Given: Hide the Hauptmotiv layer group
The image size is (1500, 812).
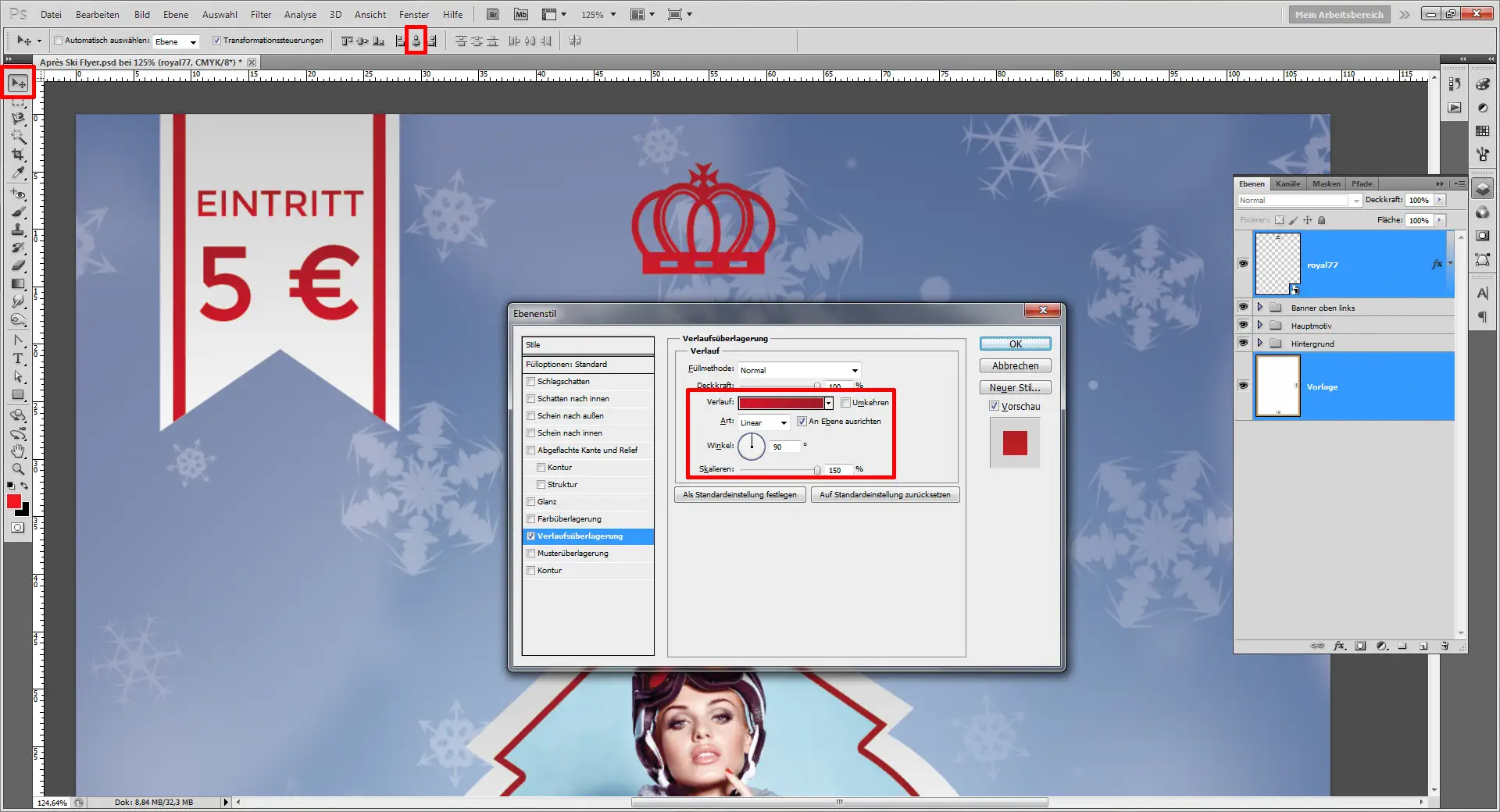Looking at the screenshot, I should tap(1243, 326).
